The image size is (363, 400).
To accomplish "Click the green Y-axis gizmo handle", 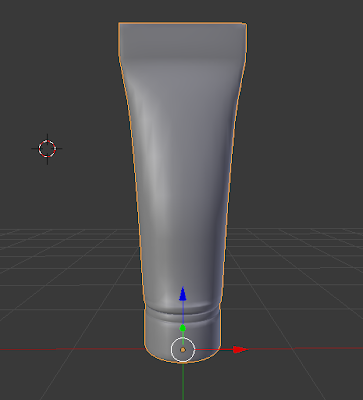I will (183, 328).
